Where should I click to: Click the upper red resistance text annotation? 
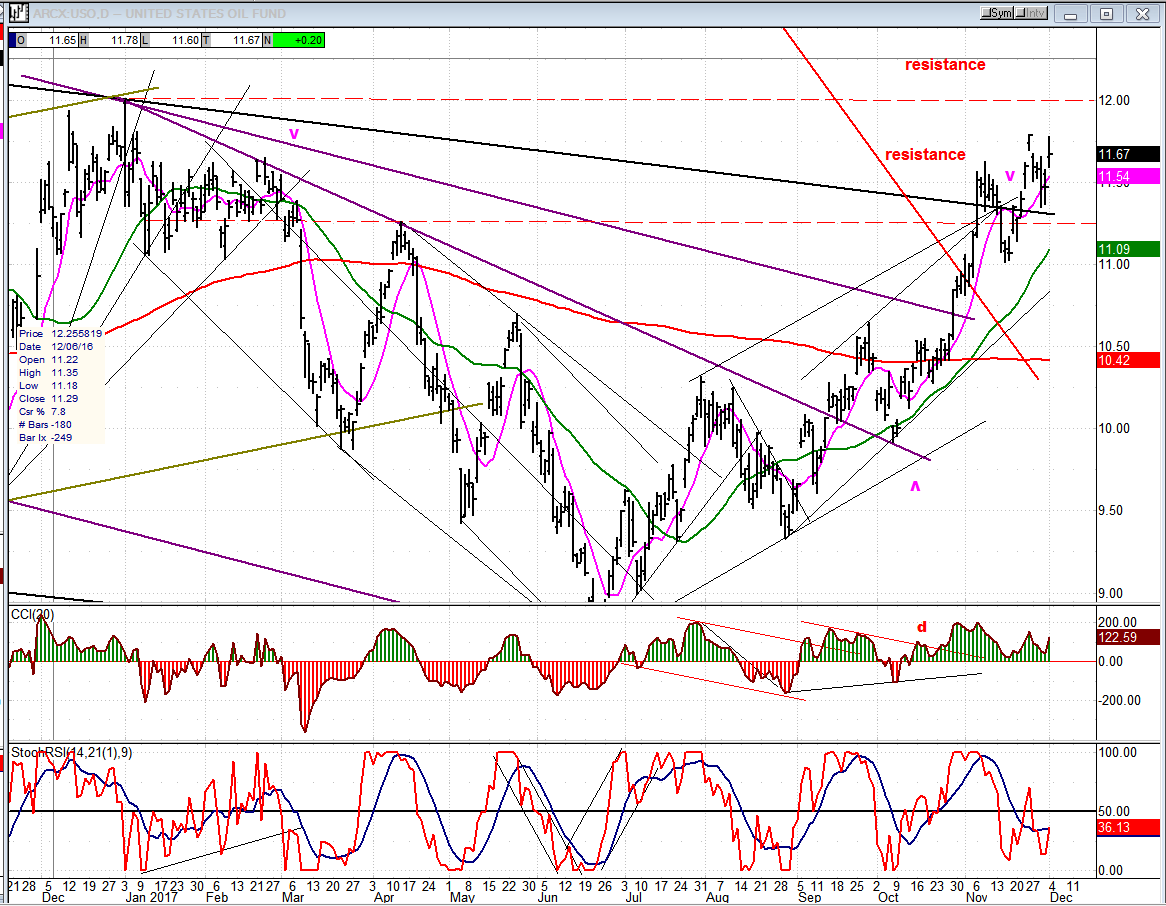click(944, 65)
